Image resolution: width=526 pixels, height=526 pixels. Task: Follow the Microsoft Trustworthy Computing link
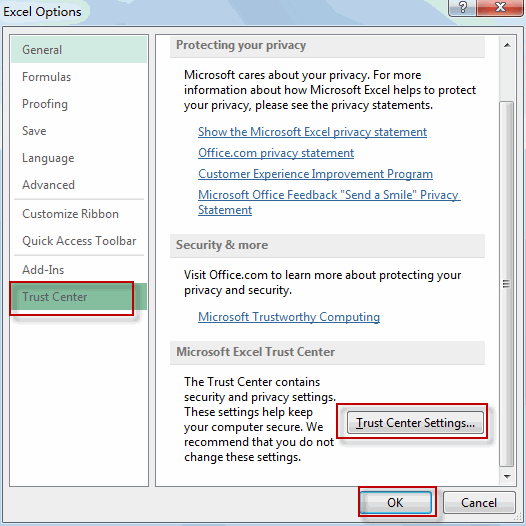point(289,317)
